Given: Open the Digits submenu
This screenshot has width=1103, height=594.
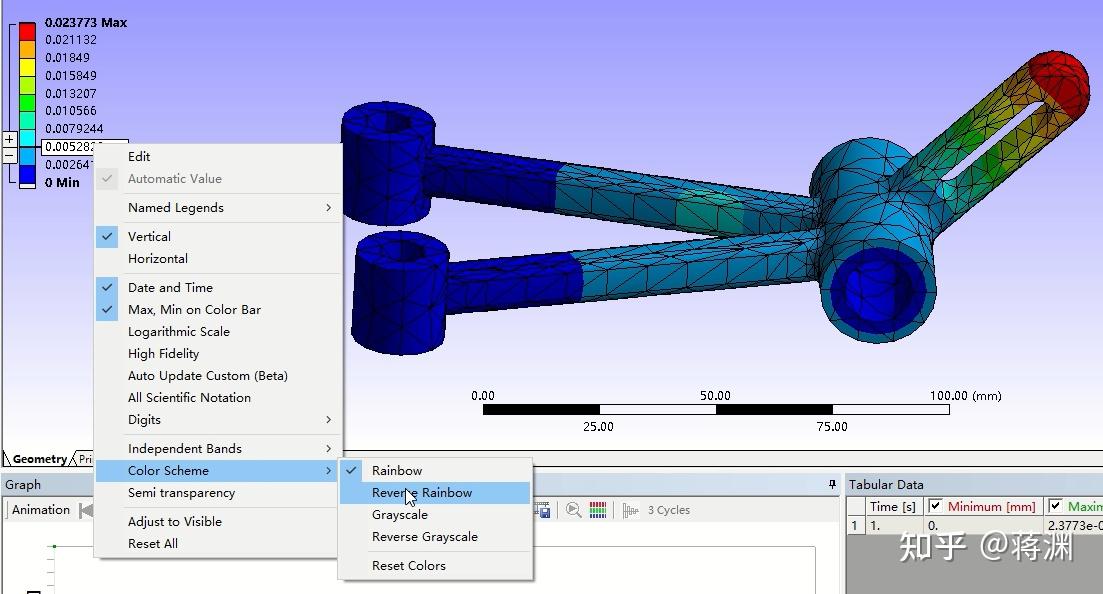Looking at the screenshot, I should tap(144, 420).
